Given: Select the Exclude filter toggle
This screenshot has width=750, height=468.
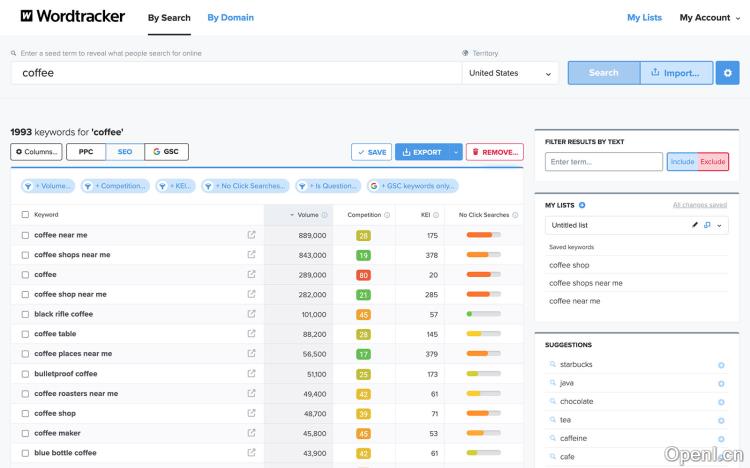Looking at the screenshot, I should coord(713,162).
